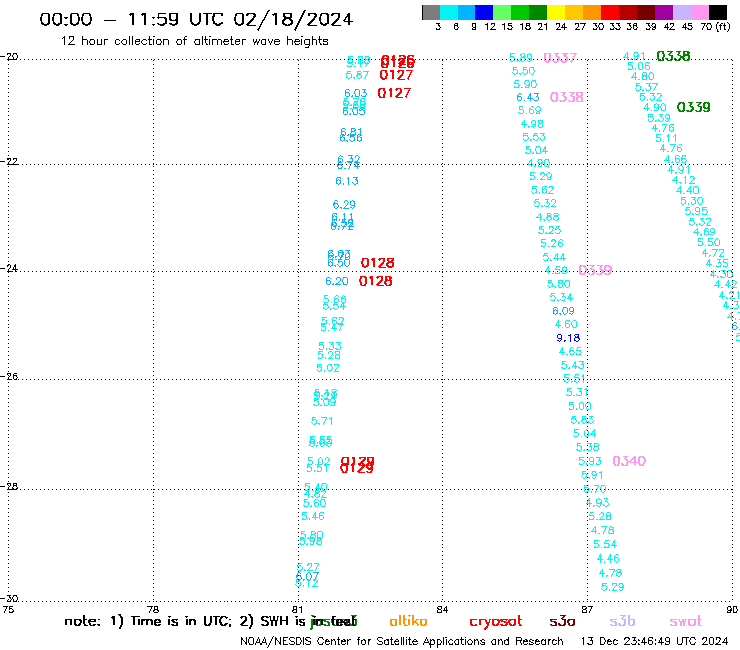Click the 5.47 wave height value
This screenshot has height=650, width=740.
[x=332, y=328]
